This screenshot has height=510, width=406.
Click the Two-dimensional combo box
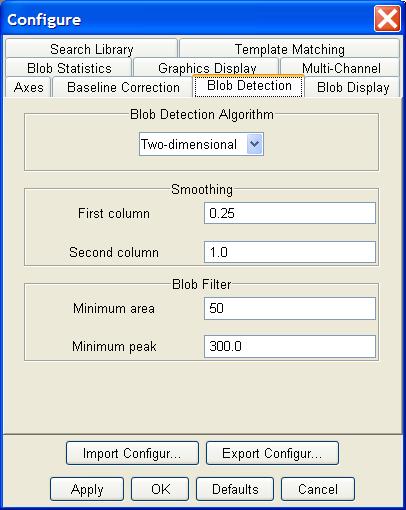coord(201,144)
